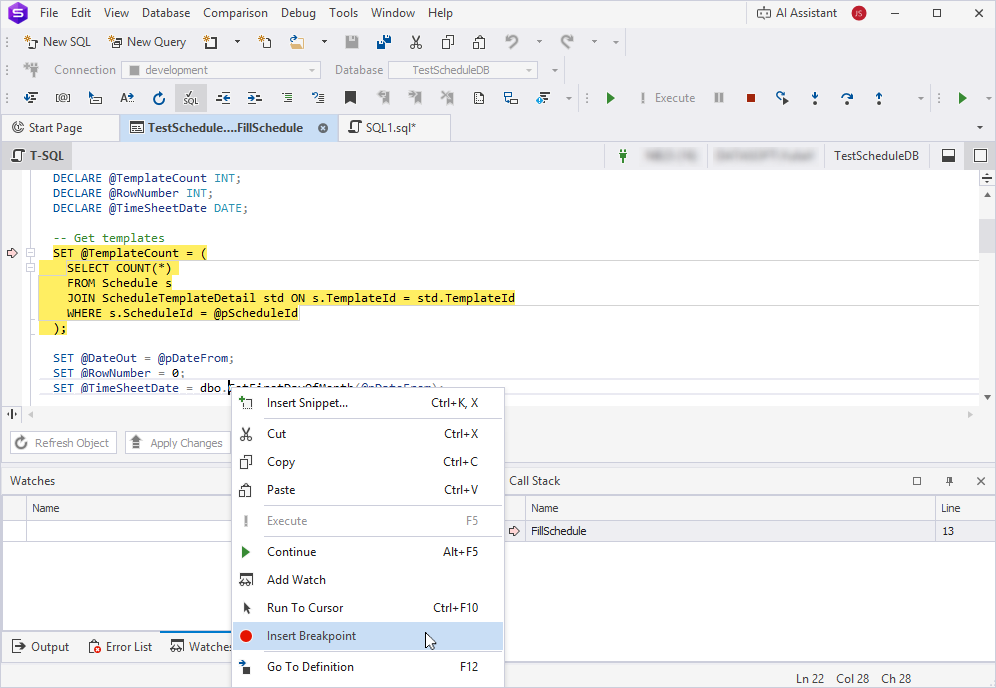Click the Step Over debug icon

click(846, 98)
